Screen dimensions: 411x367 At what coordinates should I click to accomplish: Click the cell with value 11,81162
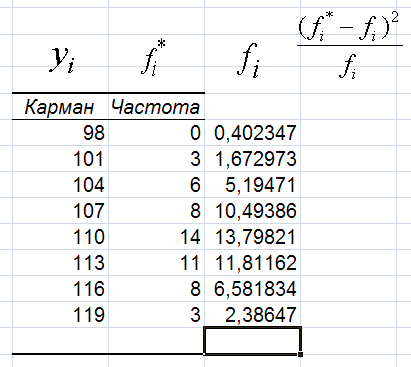(252, 263)
